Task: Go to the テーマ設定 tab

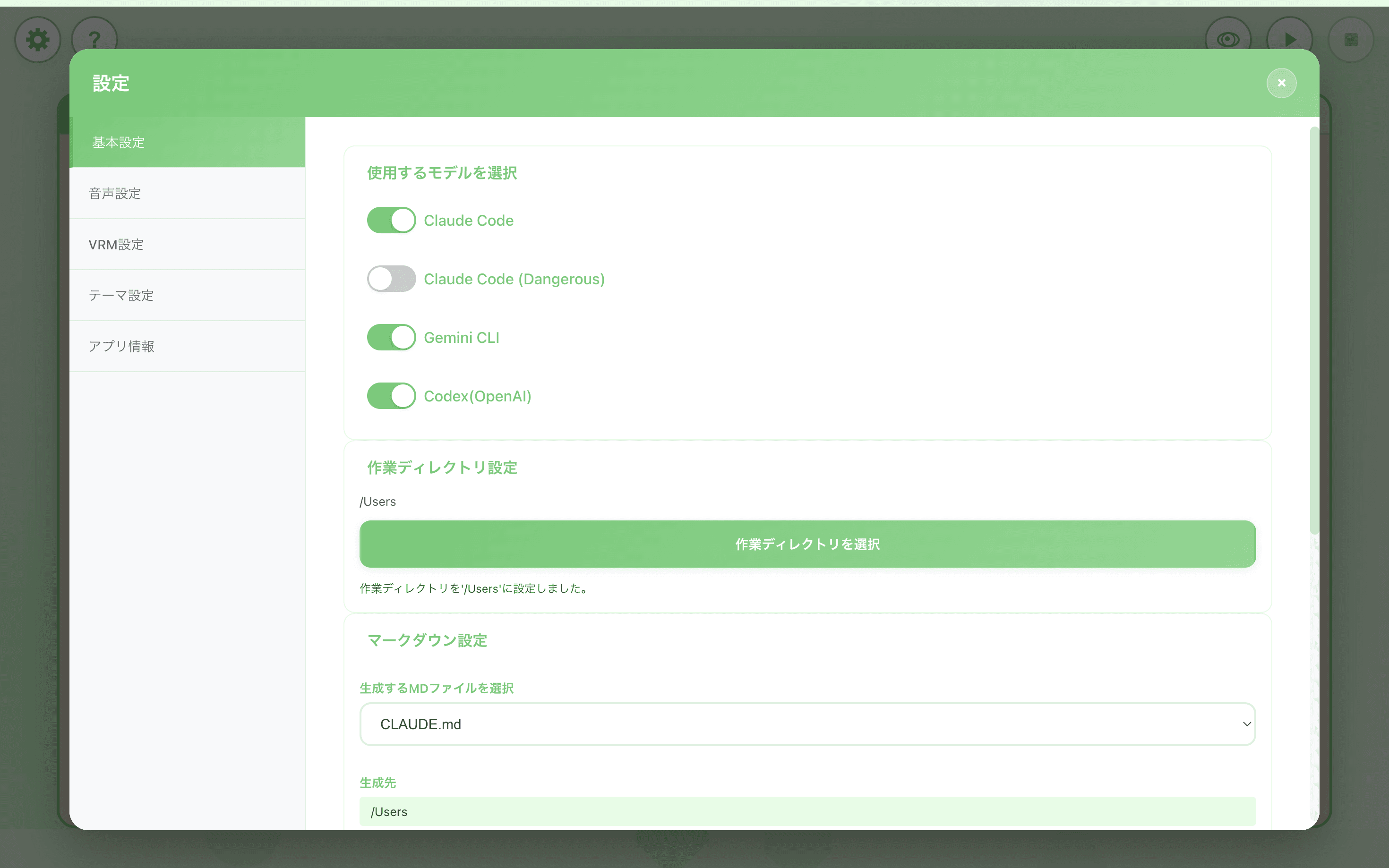Action: point(187,296)
